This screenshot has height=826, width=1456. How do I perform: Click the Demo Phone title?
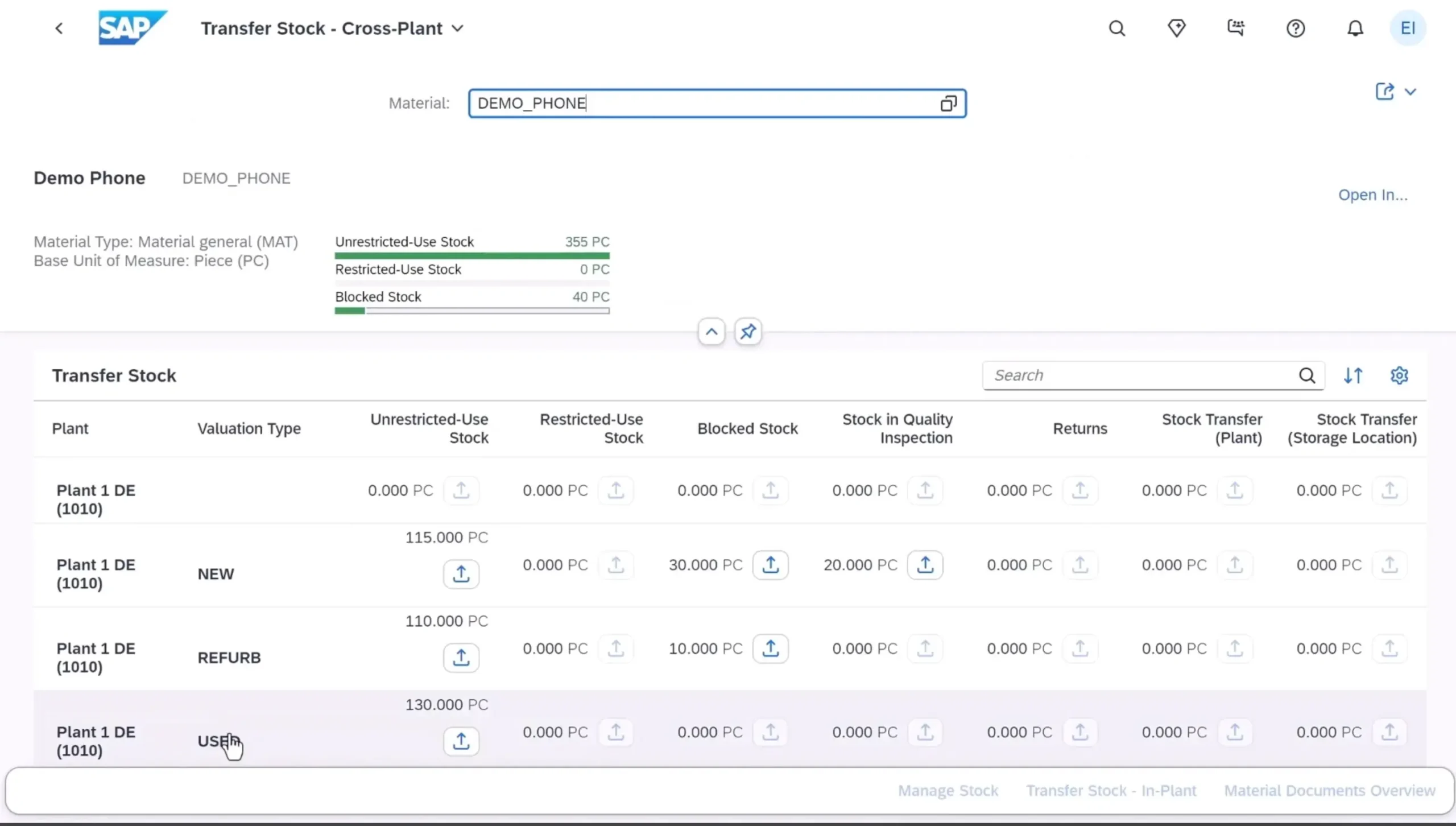pos(89,178)
